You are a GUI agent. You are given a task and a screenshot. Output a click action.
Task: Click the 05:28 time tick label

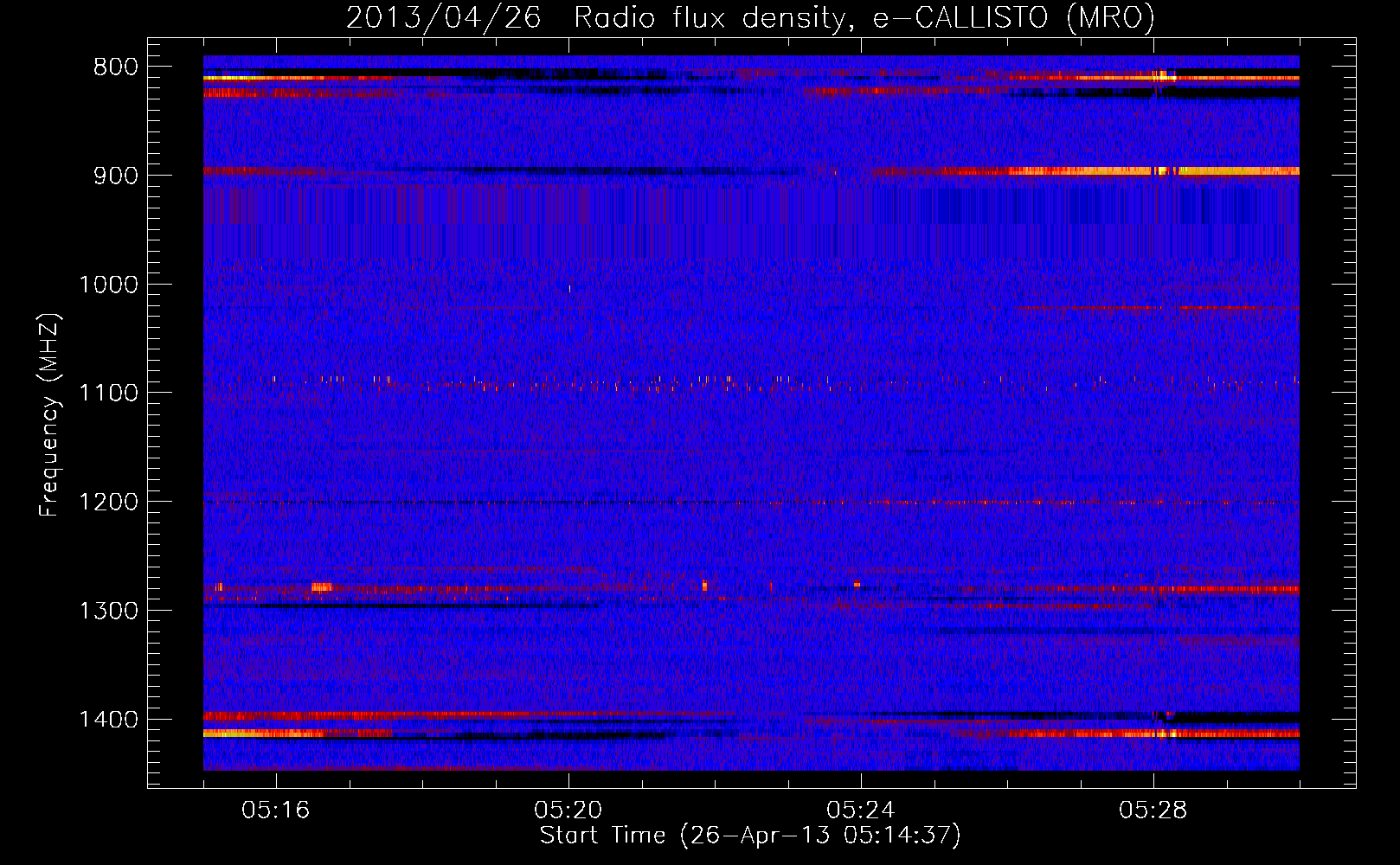[1153, 811]
